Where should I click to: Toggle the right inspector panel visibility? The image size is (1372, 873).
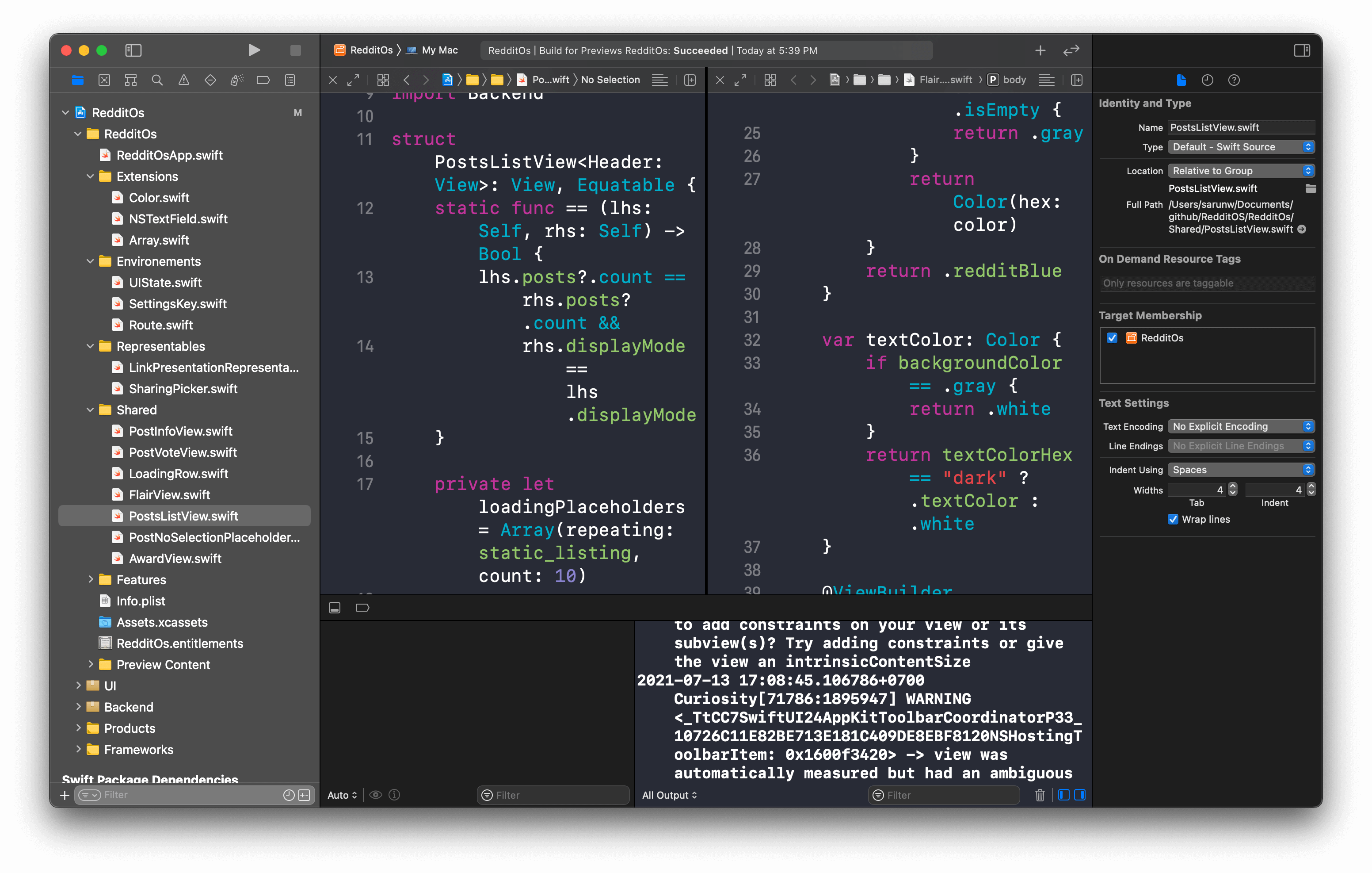click(x=1302, y=50)
